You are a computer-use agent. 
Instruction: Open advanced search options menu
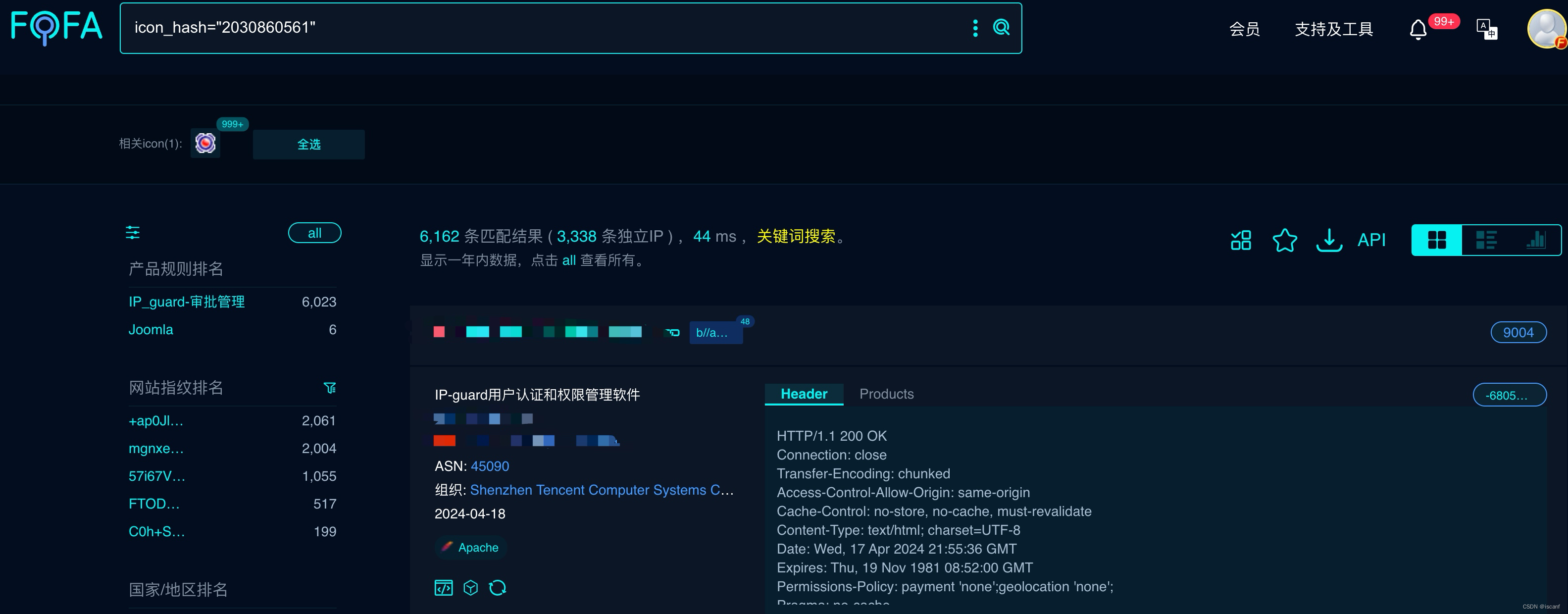[x=975, y=27]
